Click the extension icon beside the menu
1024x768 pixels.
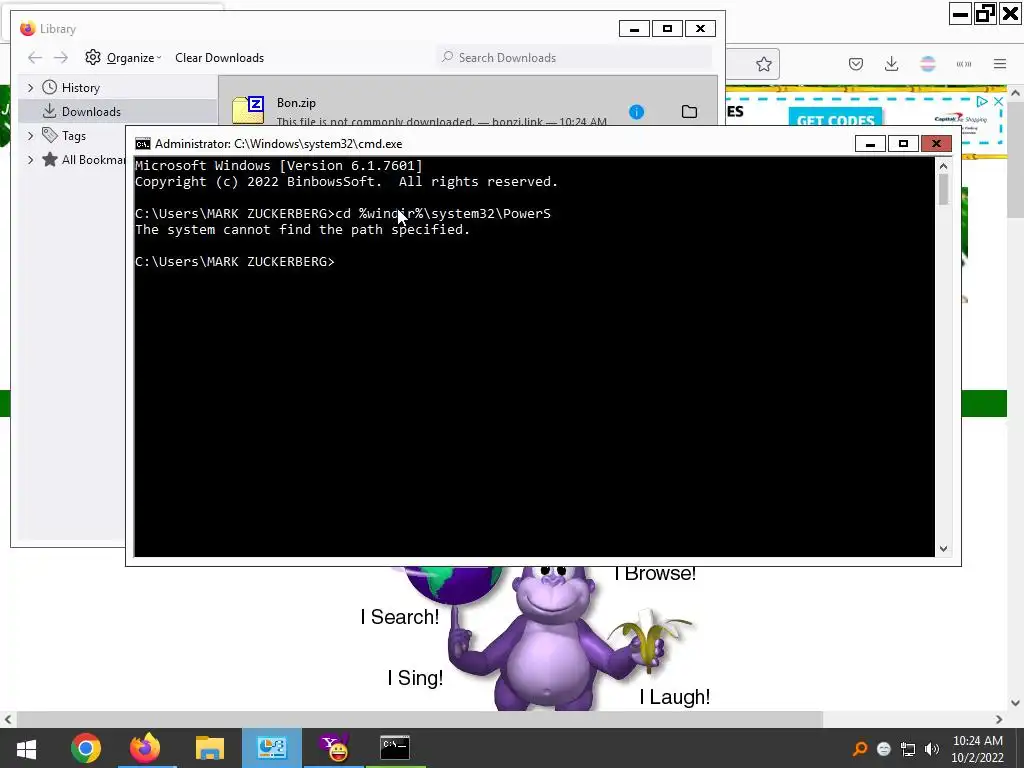click(x=964, y=64)
